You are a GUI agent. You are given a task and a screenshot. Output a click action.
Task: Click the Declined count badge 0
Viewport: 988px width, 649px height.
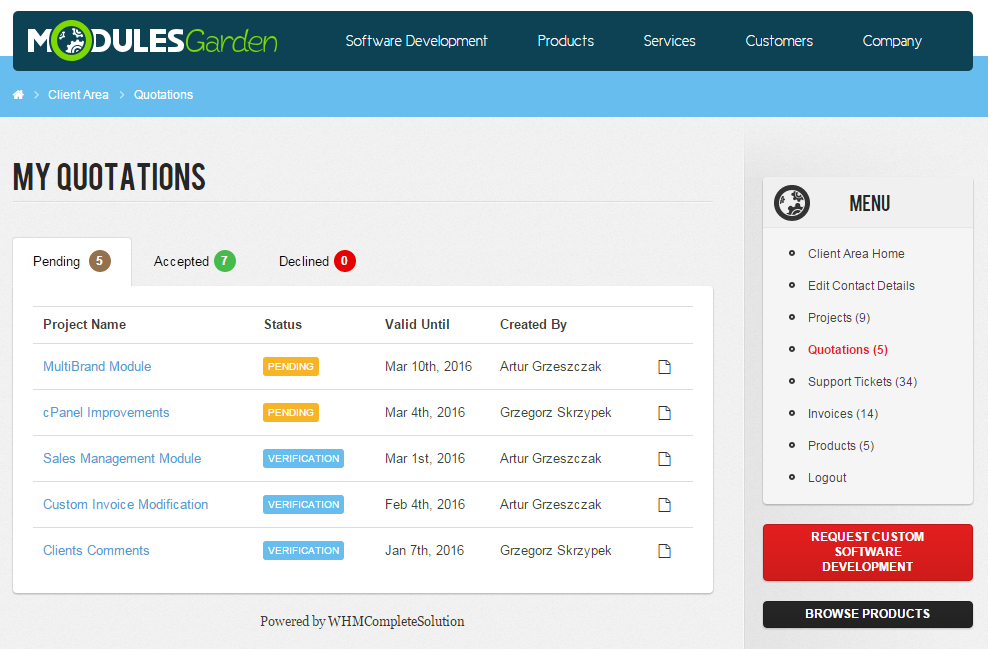coord(345,261)
